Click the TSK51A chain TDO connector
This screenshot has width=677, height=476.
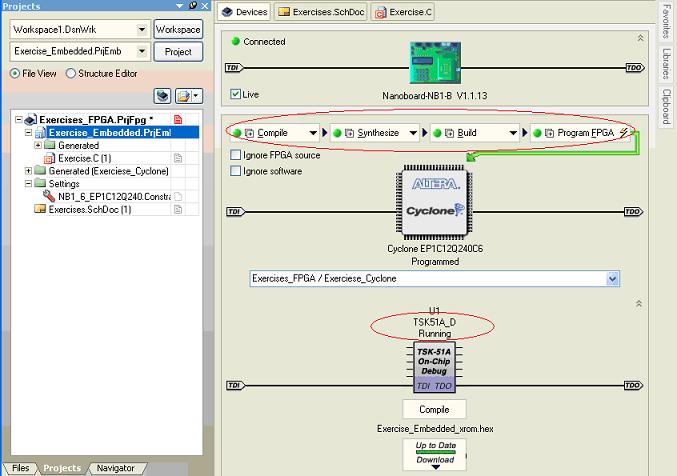click(633, 385)
